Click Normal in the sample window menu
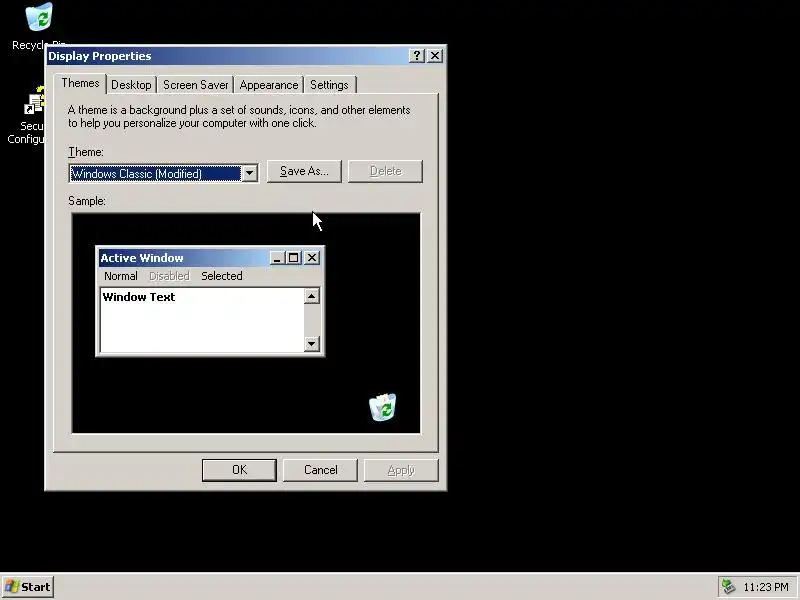Image resolution: width=800 pixels, height=600 pixels. pyautogui.click(x=120, y=276)
